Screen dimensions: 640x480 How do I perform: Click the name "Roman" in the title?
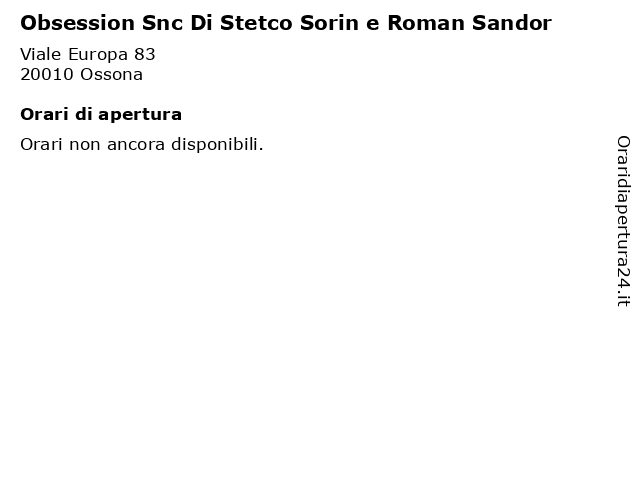click(x=426, y=23)
